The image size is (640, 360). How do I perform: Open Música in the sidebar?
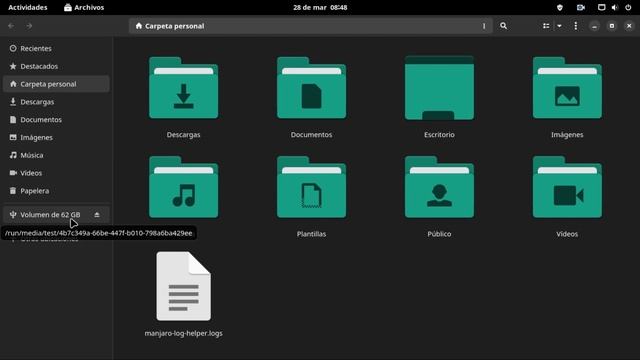(x=56, y=155)
